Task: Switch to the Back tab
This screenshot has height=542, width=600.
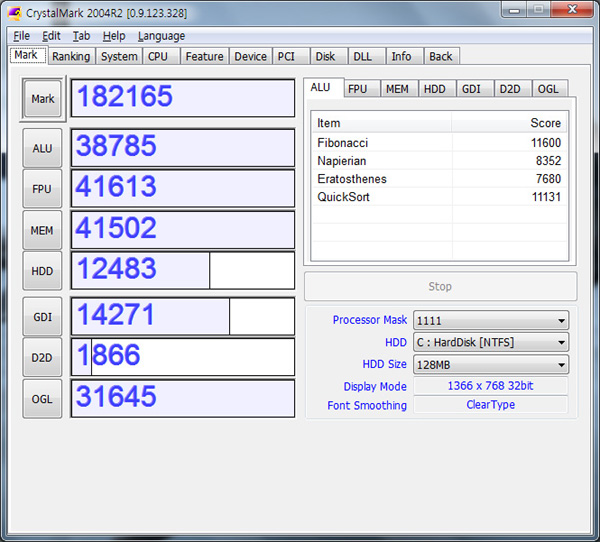Action: (x=442, y=56)
